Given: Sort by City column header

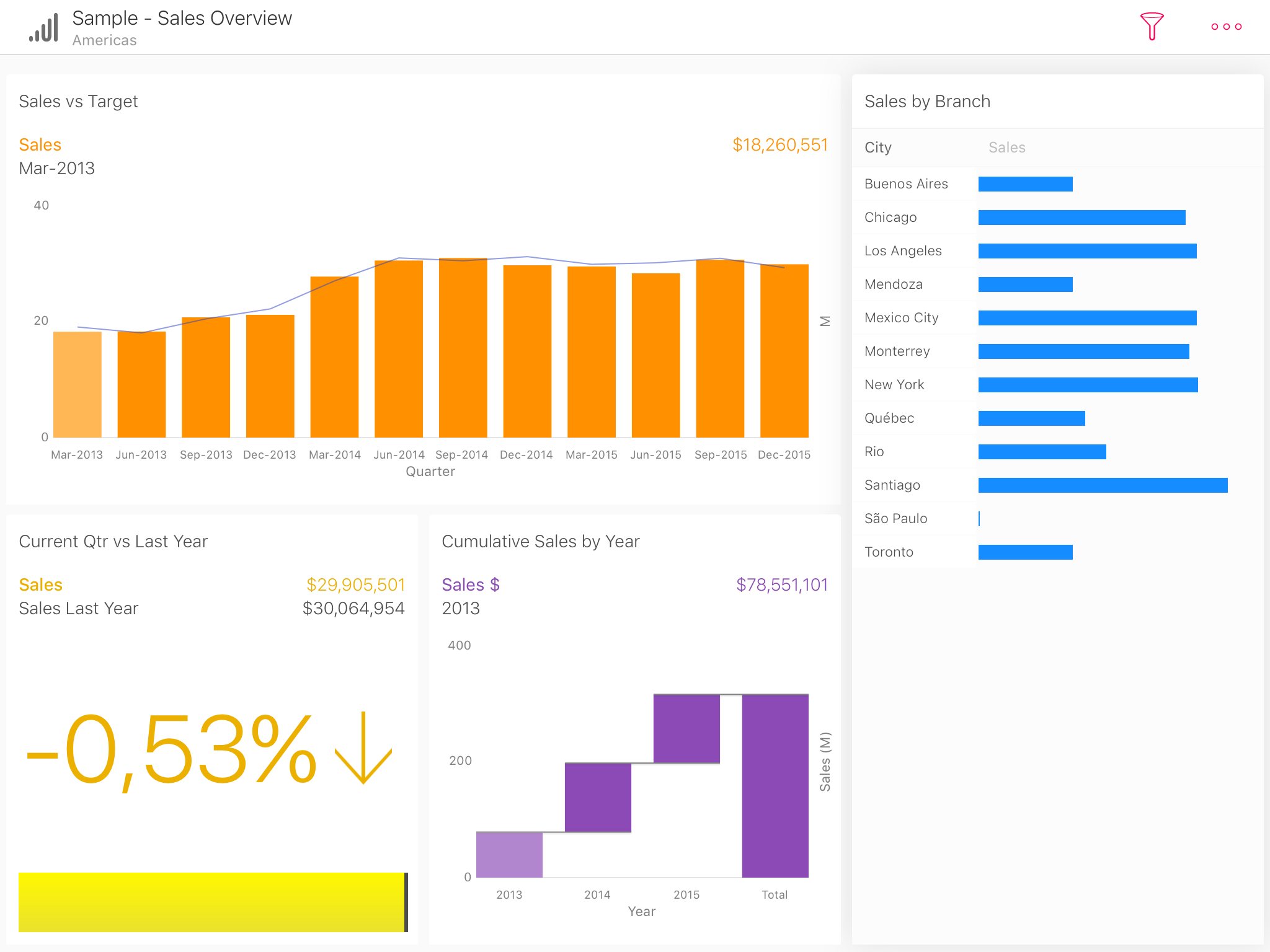Looking at the screenshot, I should pyautogui.click(x=878, y=148).
